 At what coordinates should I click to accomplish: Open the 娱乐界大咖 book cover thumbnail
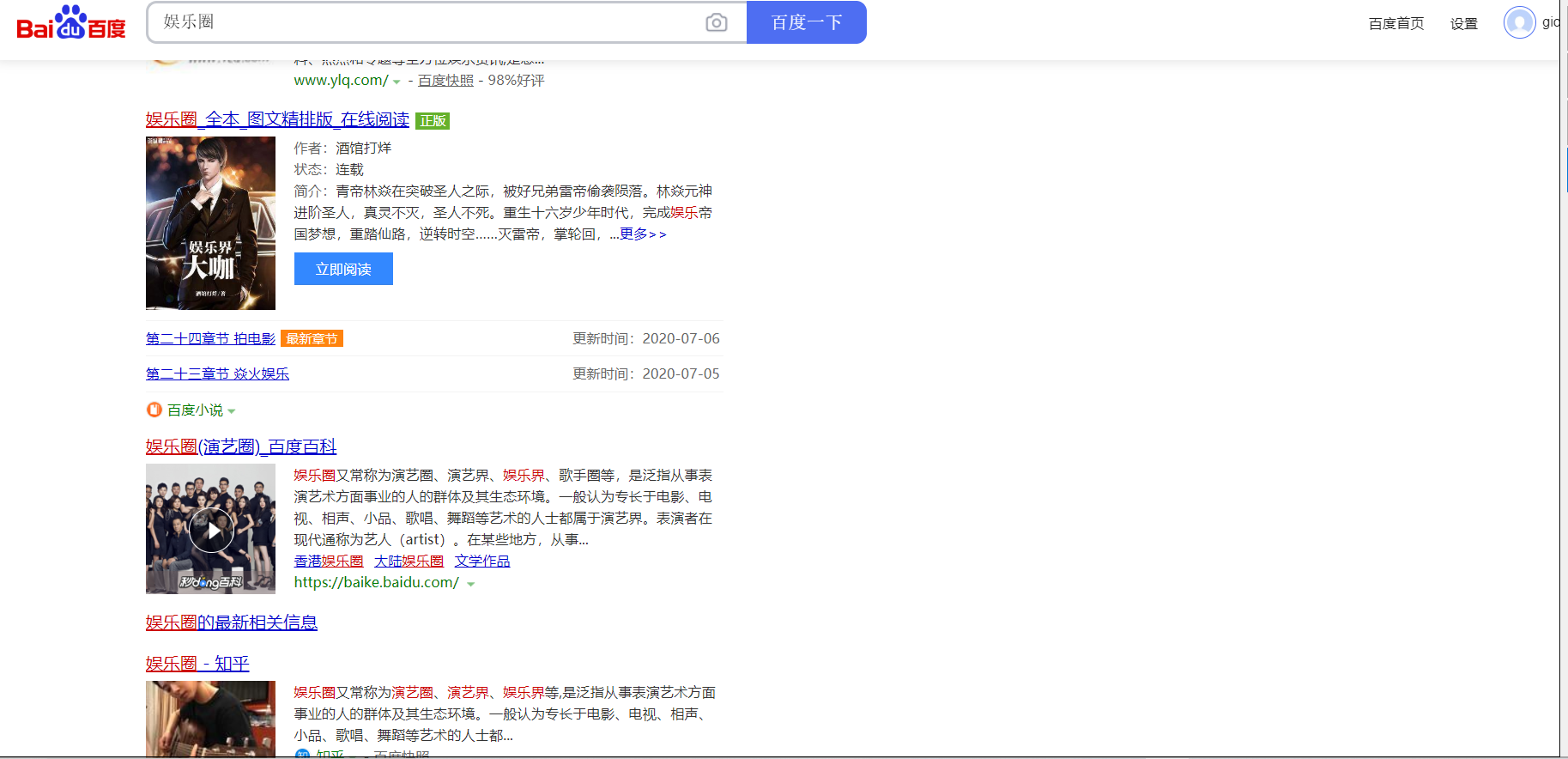coord(210,223)
